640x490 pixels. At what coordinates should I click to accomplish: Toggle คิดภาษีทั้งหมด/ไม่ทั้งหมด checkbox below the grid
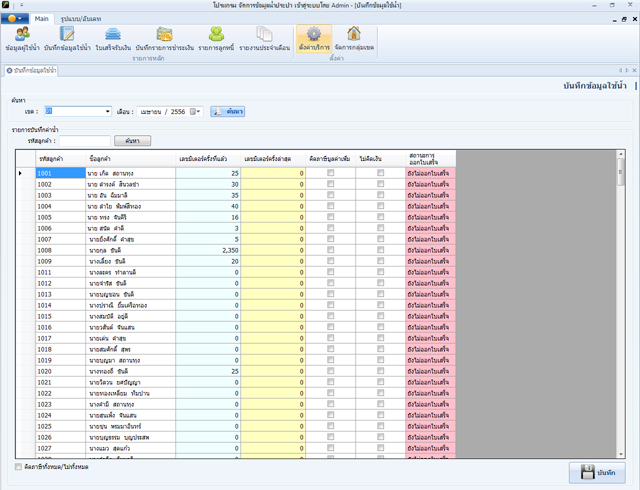point(18,466)
